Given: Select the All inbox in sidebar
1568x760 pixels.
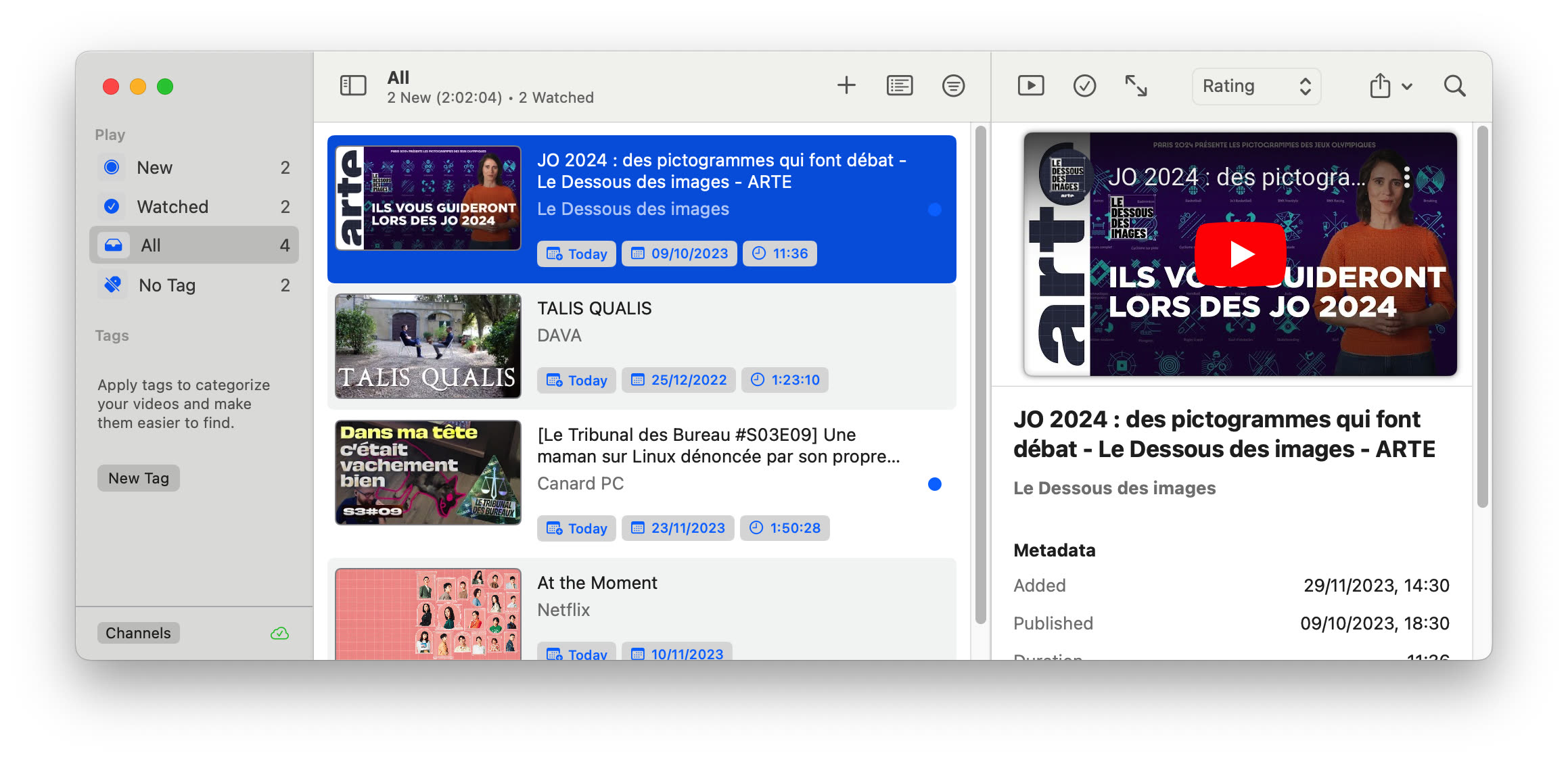Looking at the screenshot, I should pos(194,245).
